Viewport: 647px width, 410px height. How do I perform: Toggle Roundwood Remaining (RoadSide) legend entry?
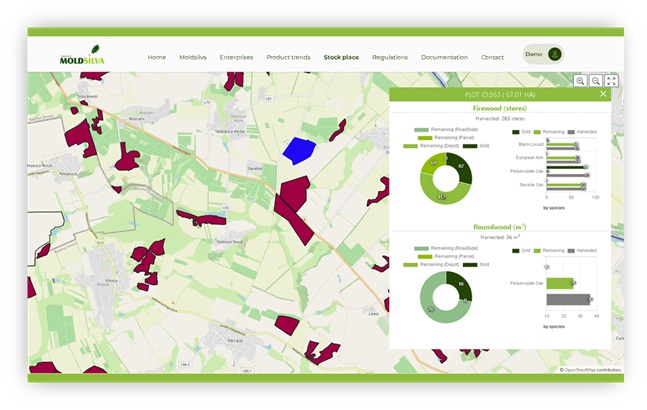(x=446, y=248)
